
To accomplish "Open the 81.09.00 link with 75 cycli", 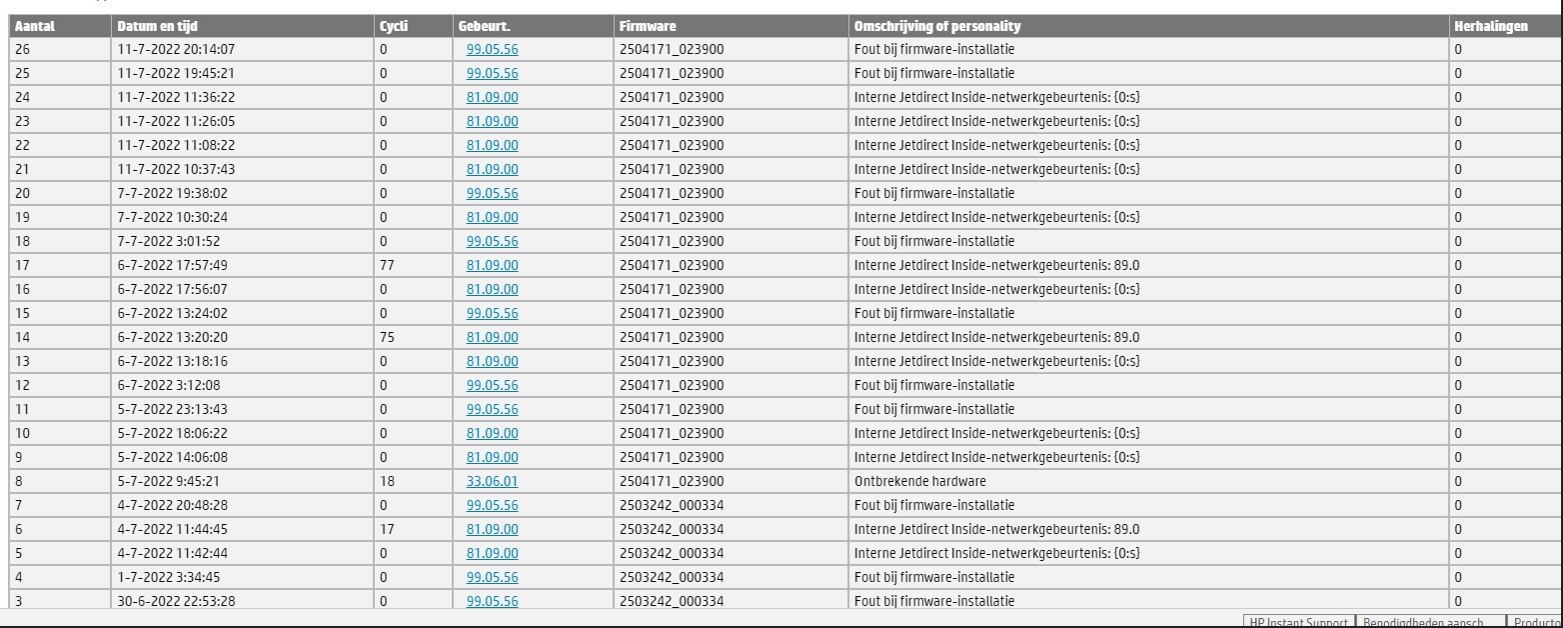I will [x=492, y=337].
